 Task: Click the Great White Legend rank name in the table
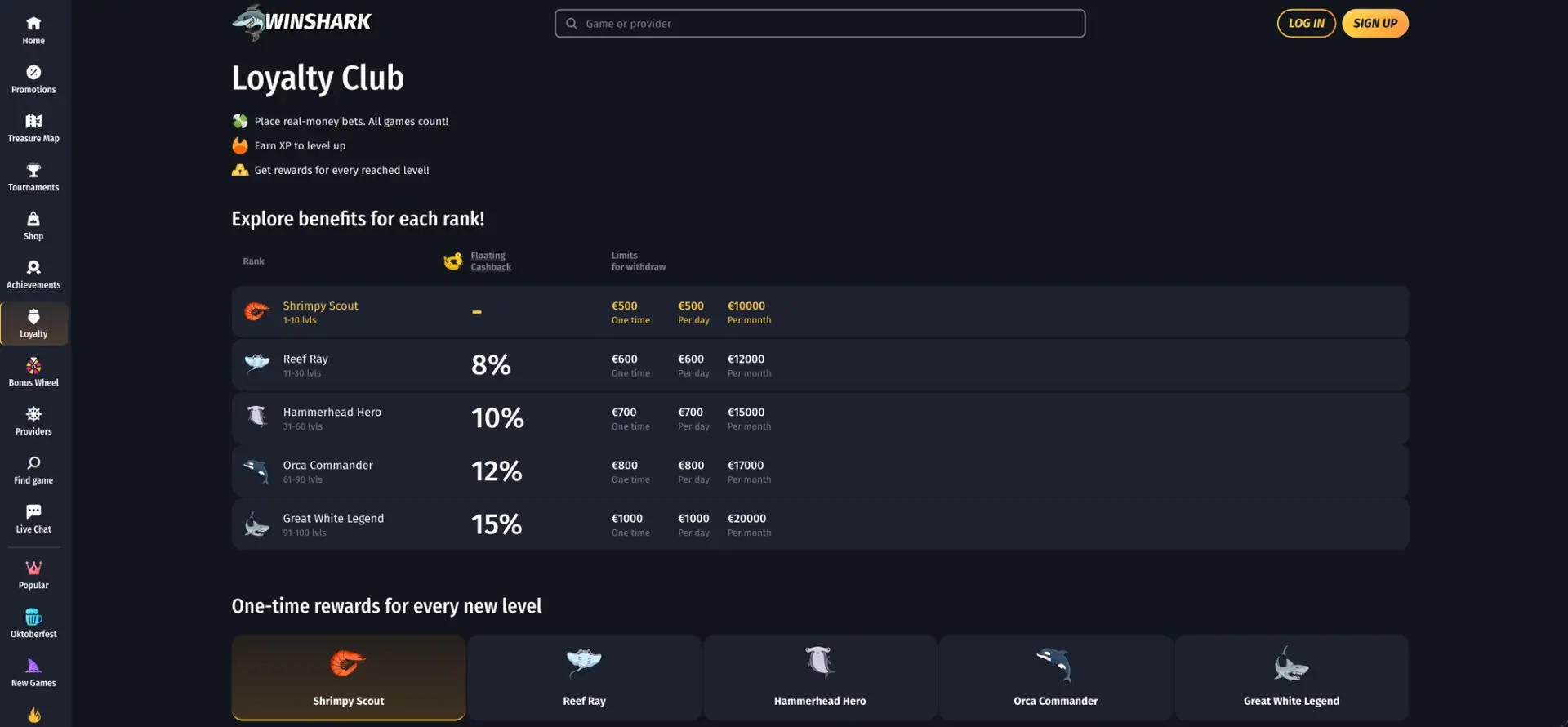tap(333, 518)
